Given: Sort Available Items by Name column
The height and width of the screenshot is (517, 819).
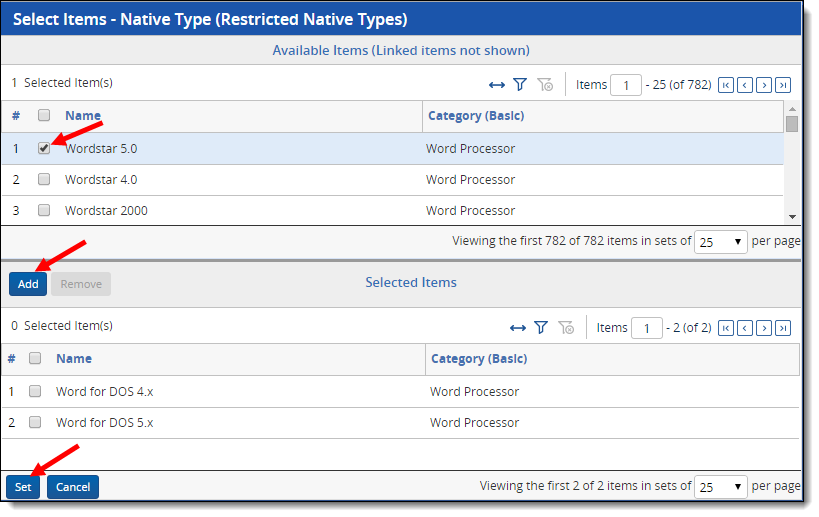Looking at the screenshot, I should coord(83,115).
